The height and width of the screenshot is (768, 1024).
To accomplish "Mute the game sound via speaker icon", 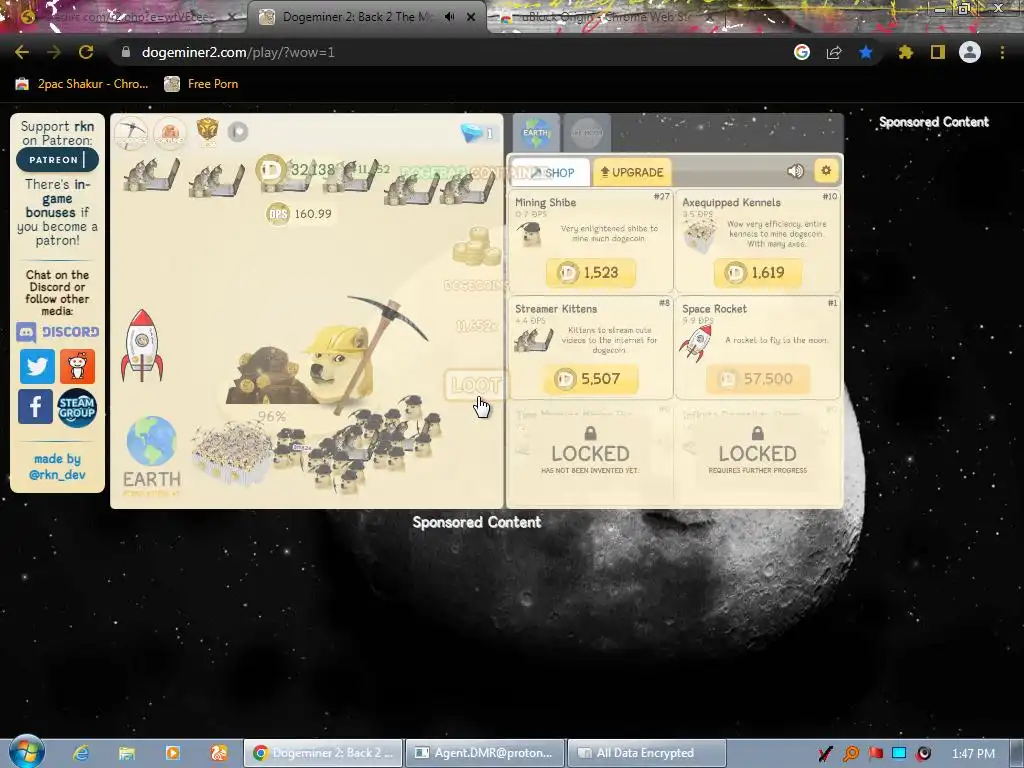I will click(795, 171).
